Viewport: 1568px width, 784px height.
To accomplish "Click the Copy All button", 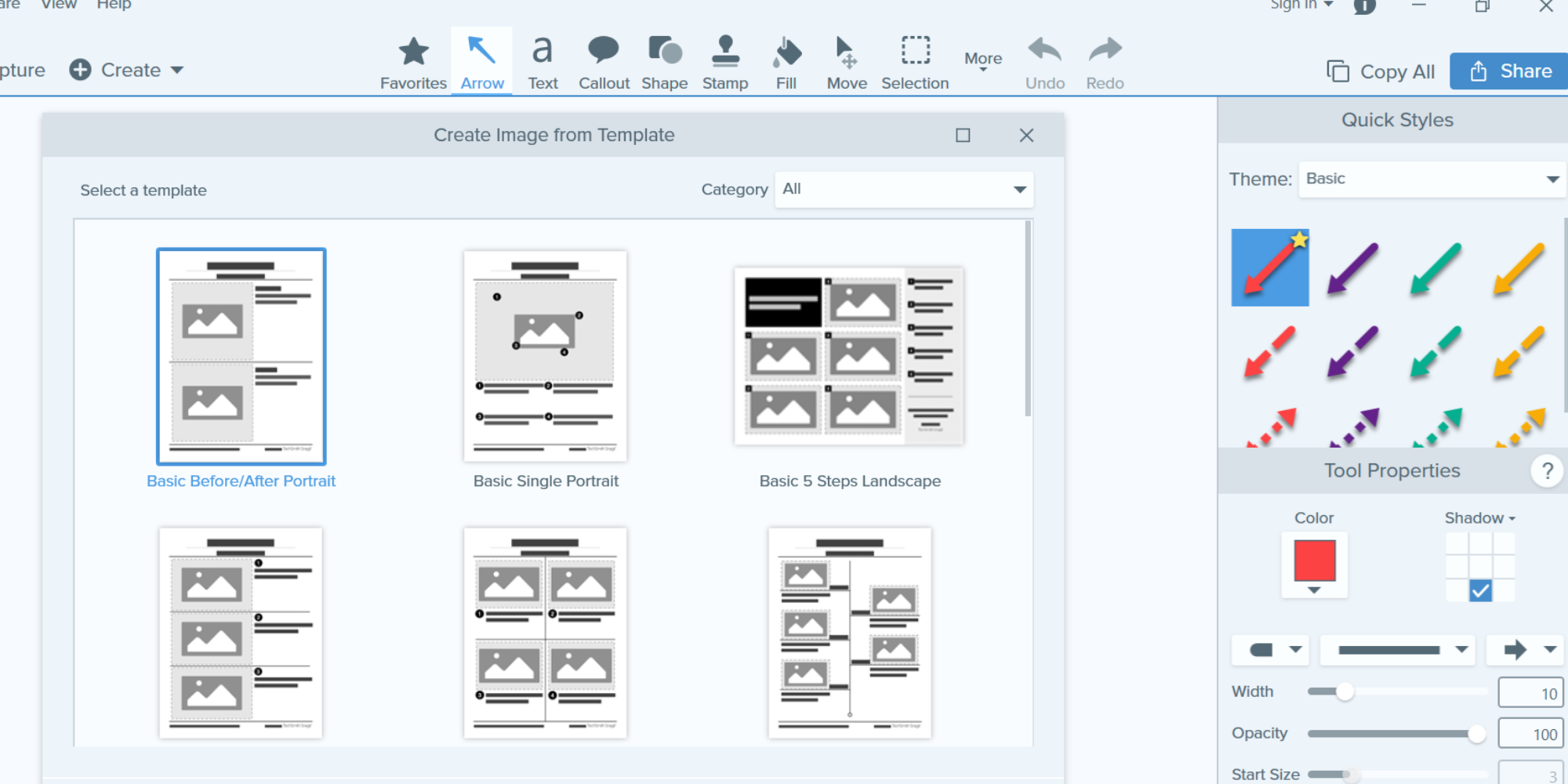I will [1380, 71].
